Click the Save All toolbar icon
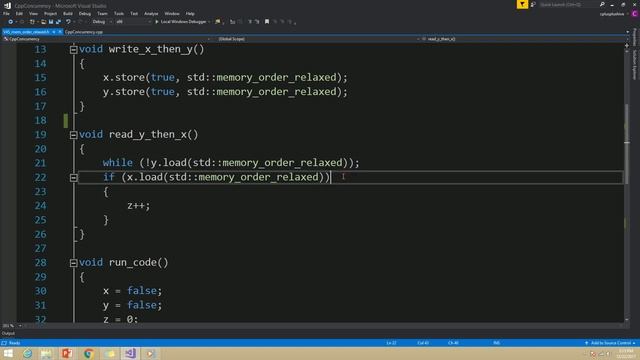Screen dimensions: 640x360 pos(58,22)
